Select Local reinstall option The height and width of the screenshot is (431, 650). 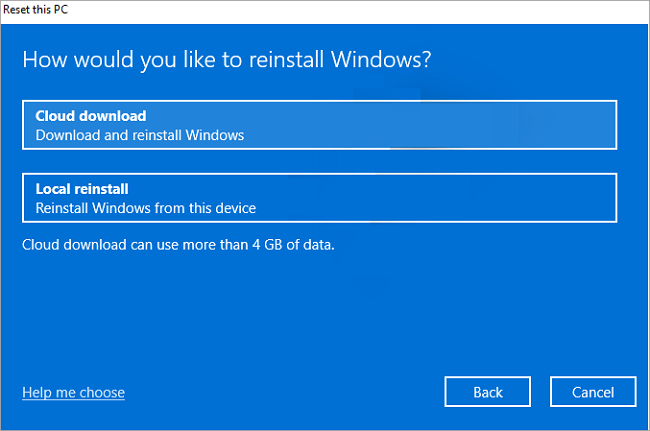(319, 198)
